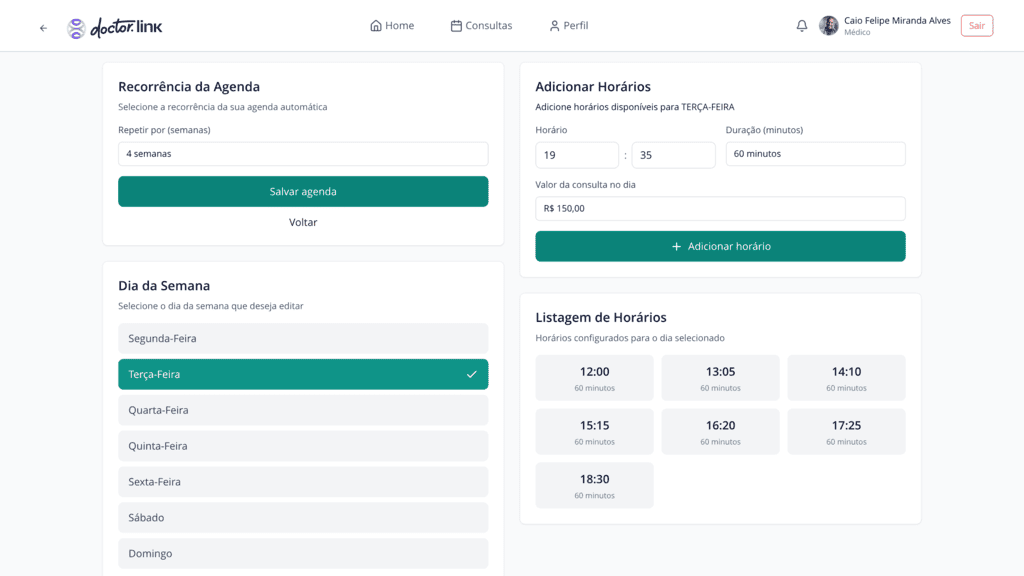Screen dimensions: 1024x576
Task: Open the Consultas menu item
Action: (x=481, y=26)
